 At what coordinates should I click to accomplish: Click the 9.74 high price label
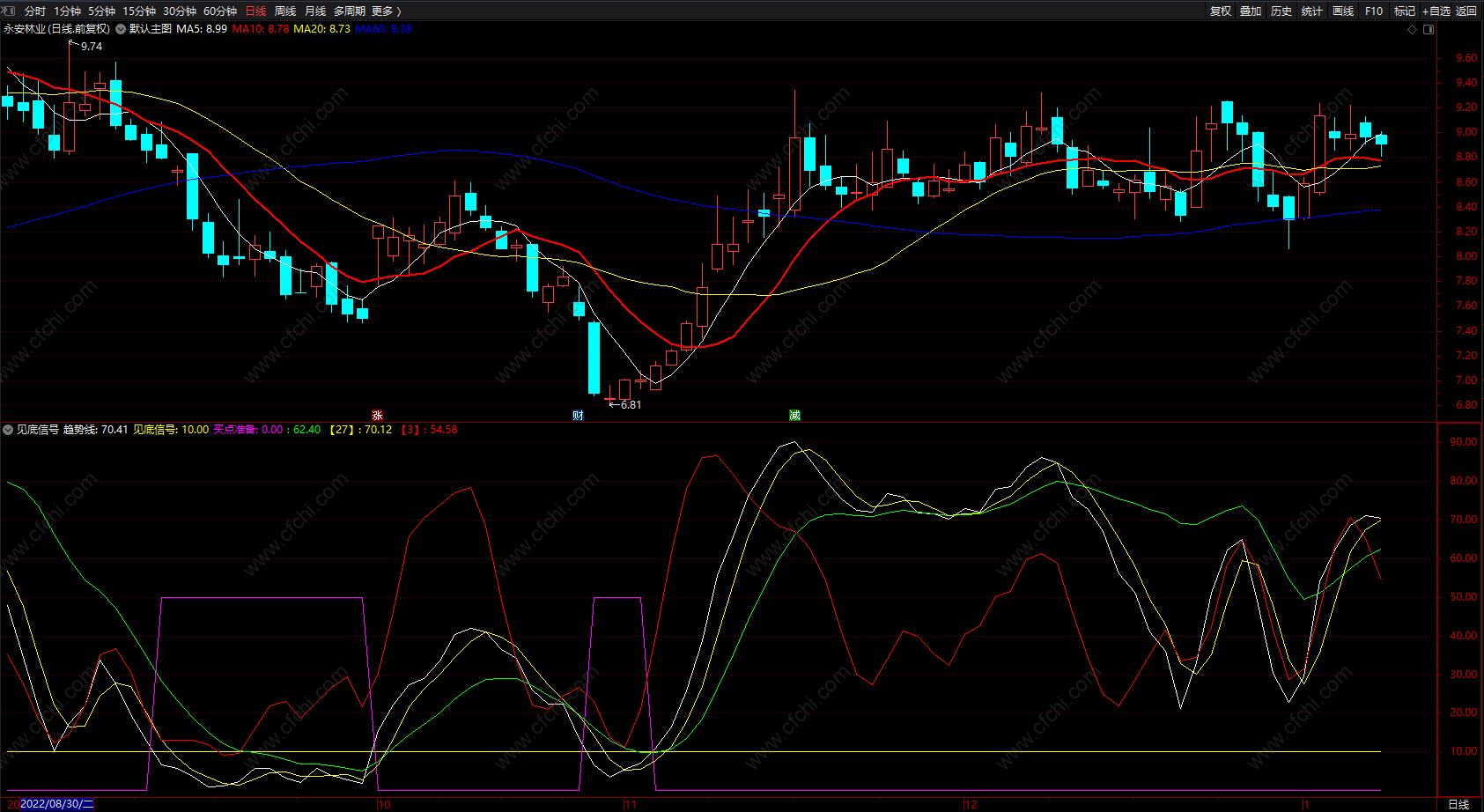pos(92,47)
